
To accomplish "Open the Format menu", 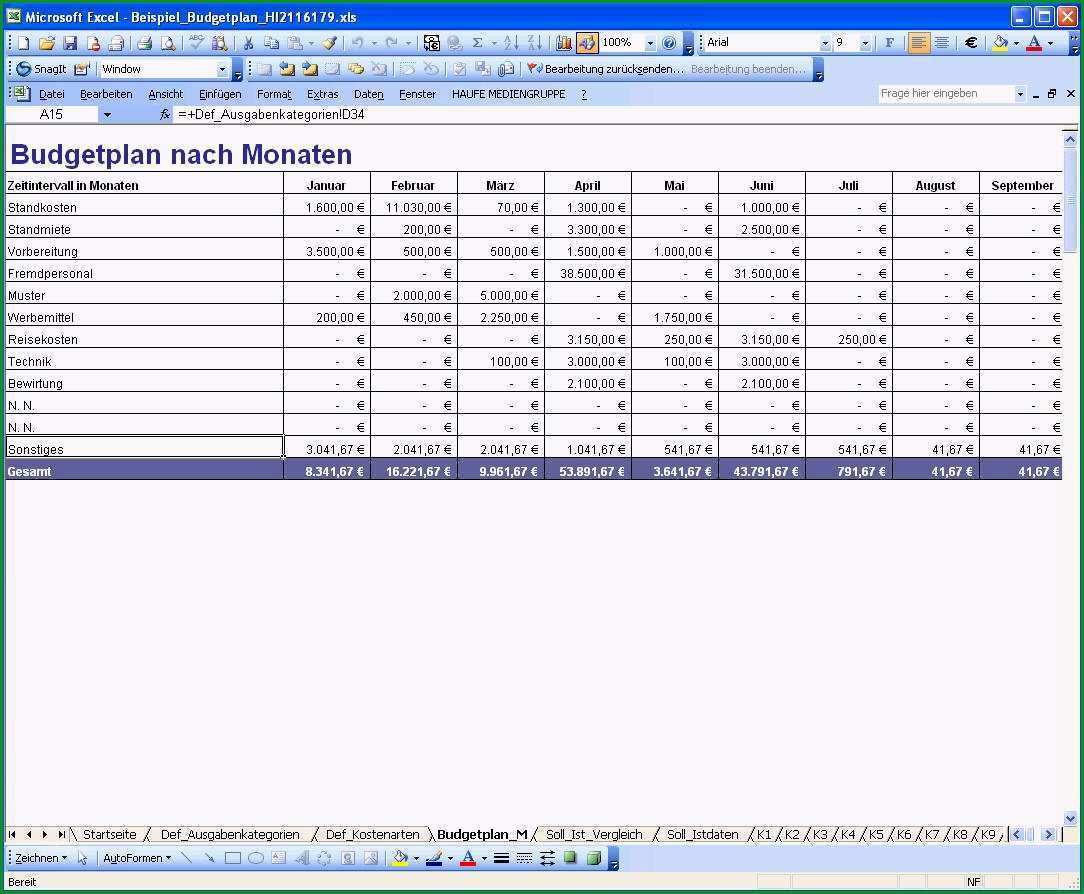I will [274, 94].
